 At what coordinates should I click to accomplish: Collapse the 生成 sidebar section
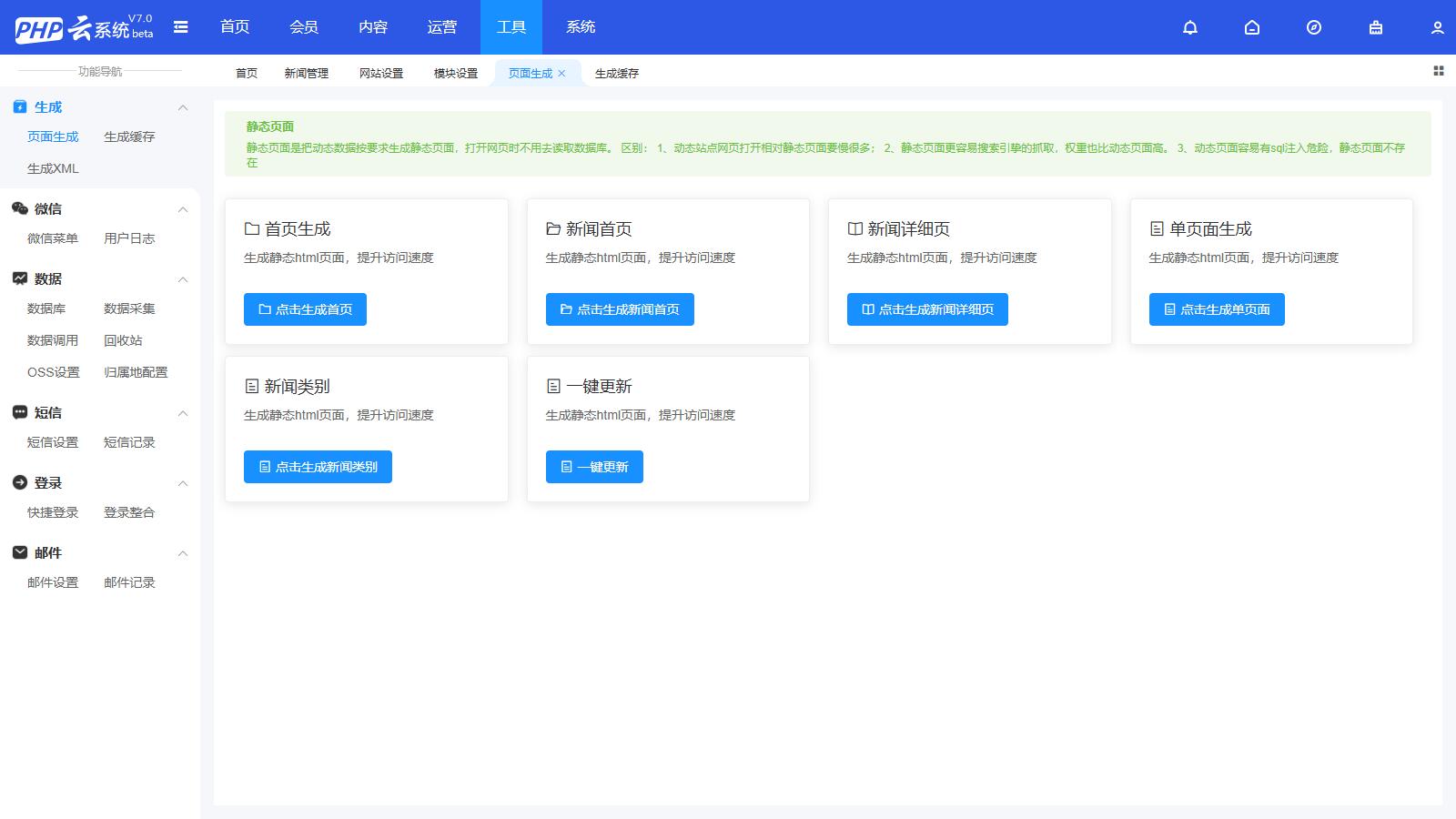coord(183,107)
